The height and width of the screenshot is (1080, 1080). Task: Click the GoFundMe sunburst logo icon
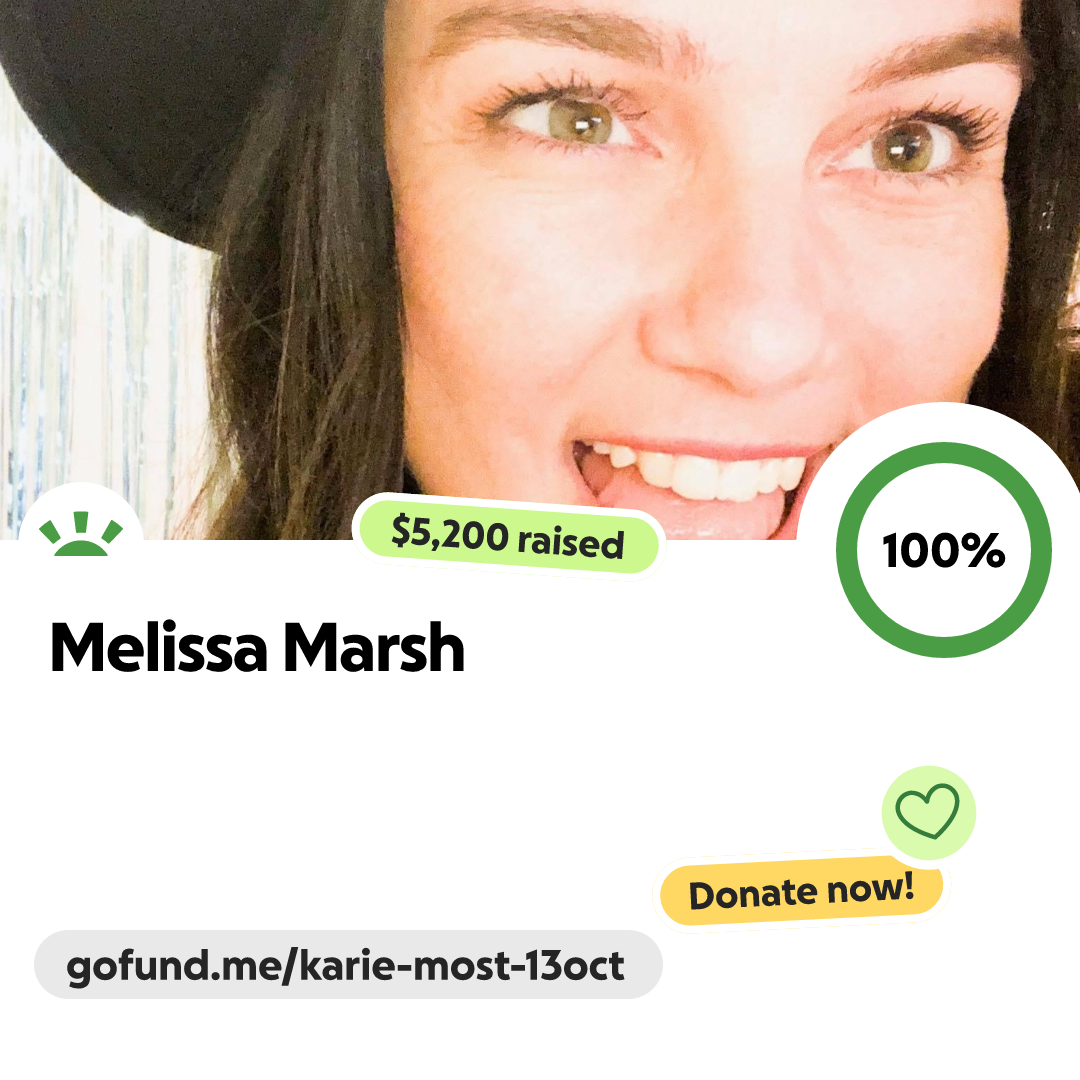coord(81,534)
